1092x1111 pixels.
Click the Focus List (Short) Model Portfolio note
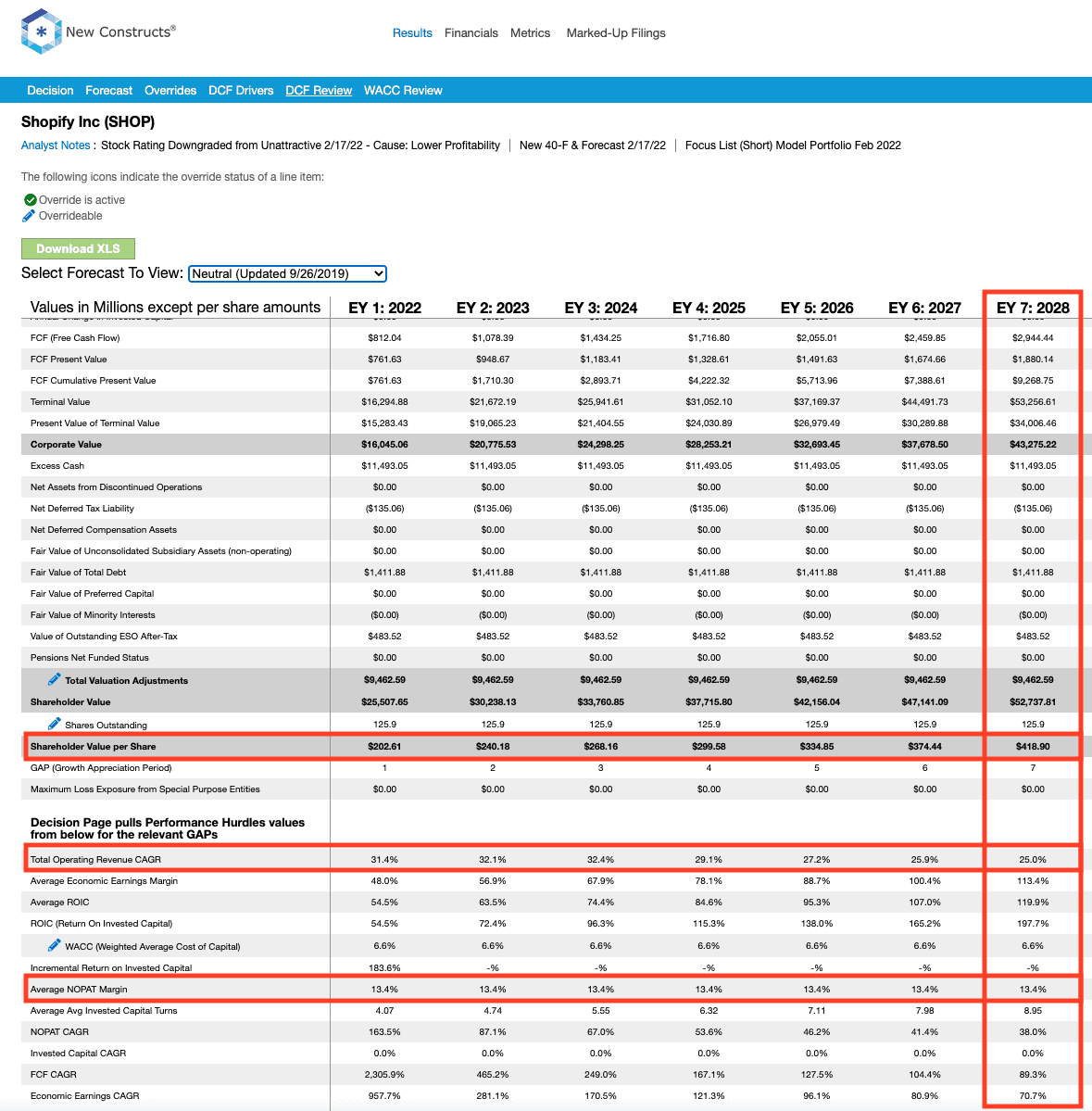(x=793, y=145)
